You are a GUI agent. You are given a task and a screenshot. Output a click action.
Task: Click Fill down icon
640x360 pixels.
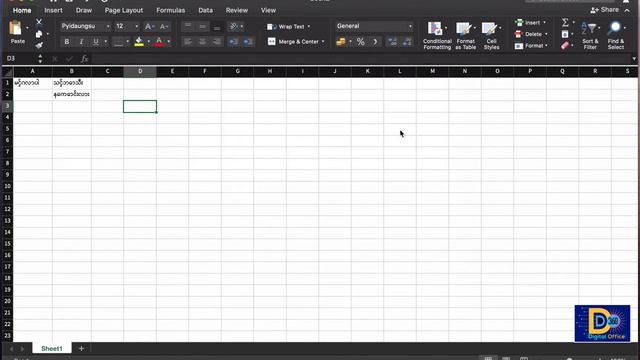(565, 34)
